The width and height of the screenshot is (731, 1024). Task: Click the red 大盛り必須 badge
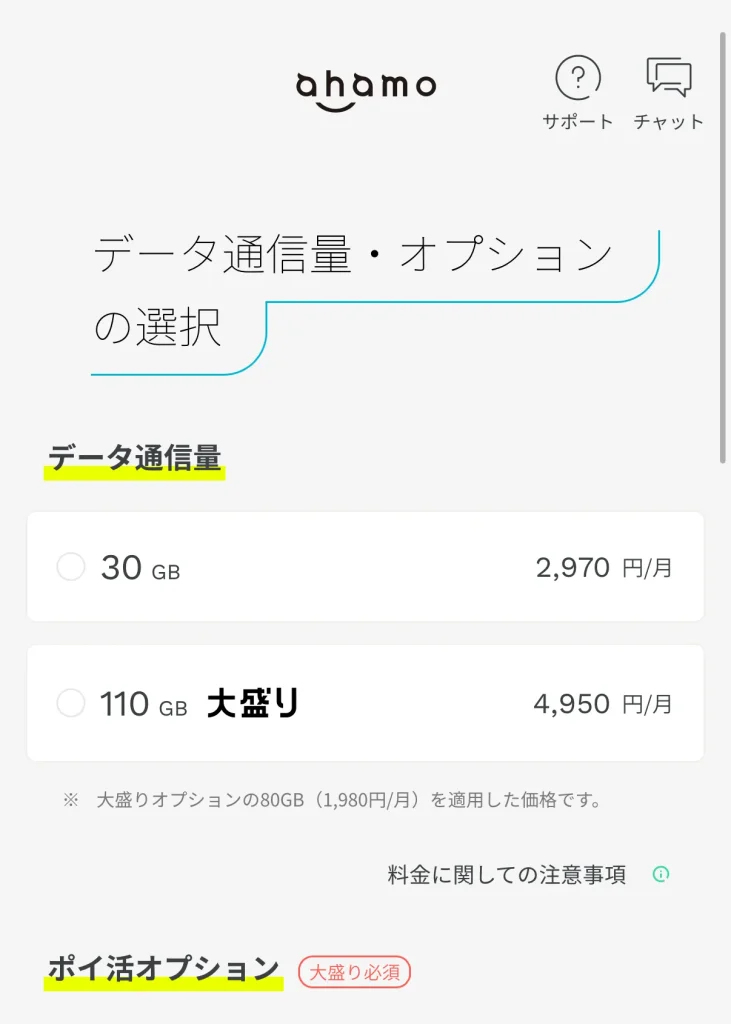click(355, 971)
